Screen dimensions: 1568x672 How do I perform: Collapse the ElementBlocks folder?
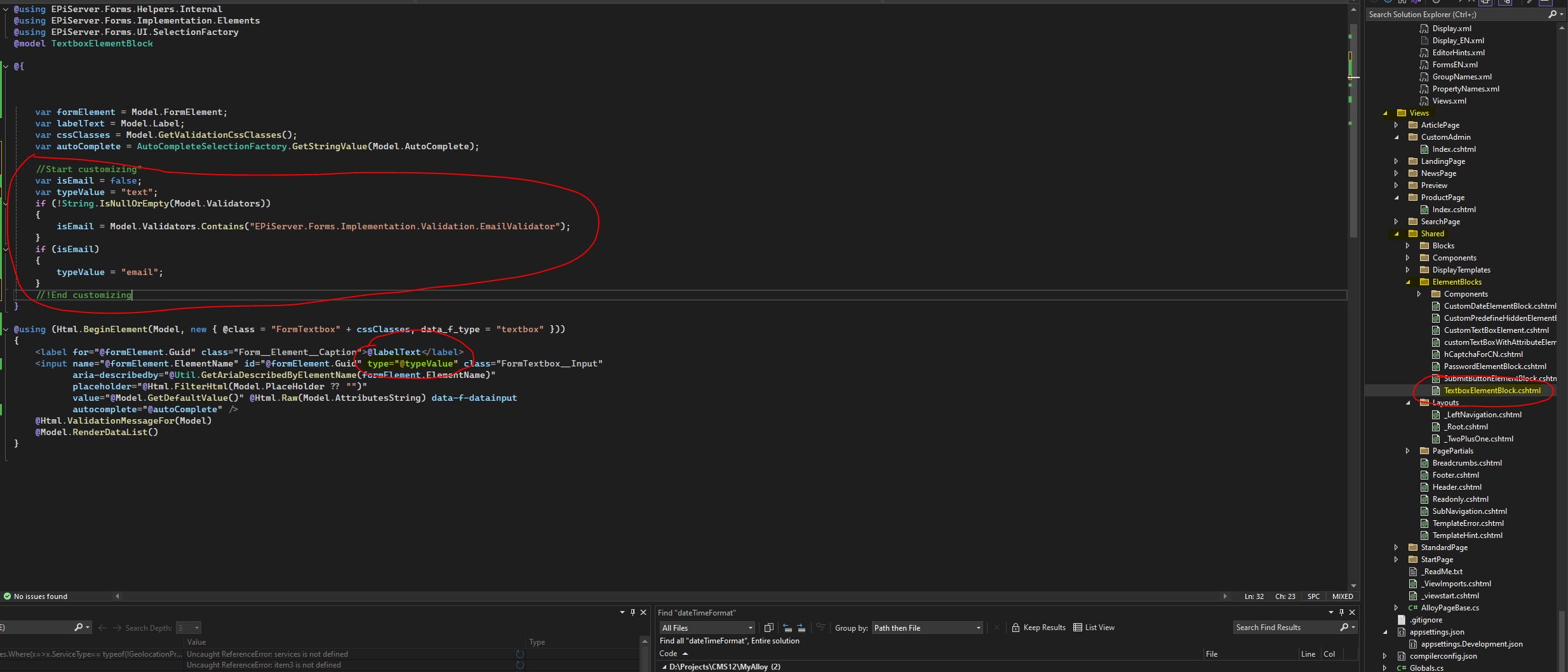coord(1407,282)
